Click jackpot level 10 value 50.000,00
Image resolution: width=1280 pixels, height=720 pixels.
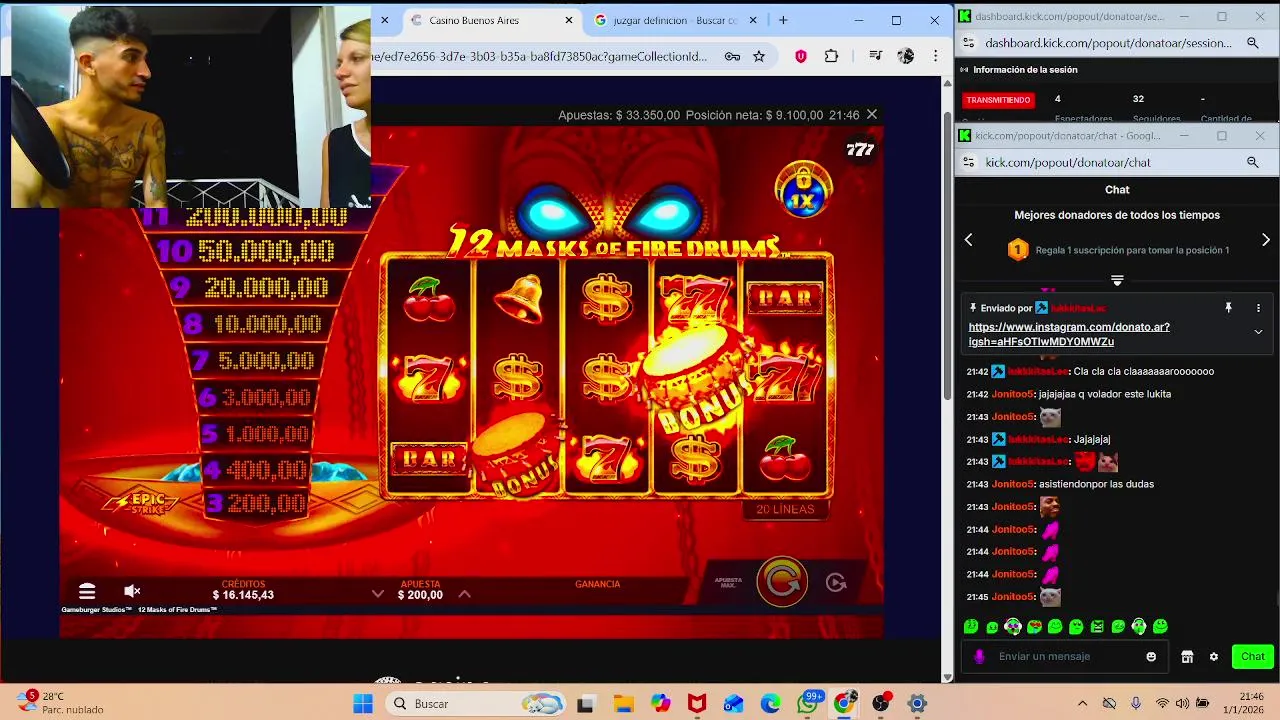click(265, 251)
